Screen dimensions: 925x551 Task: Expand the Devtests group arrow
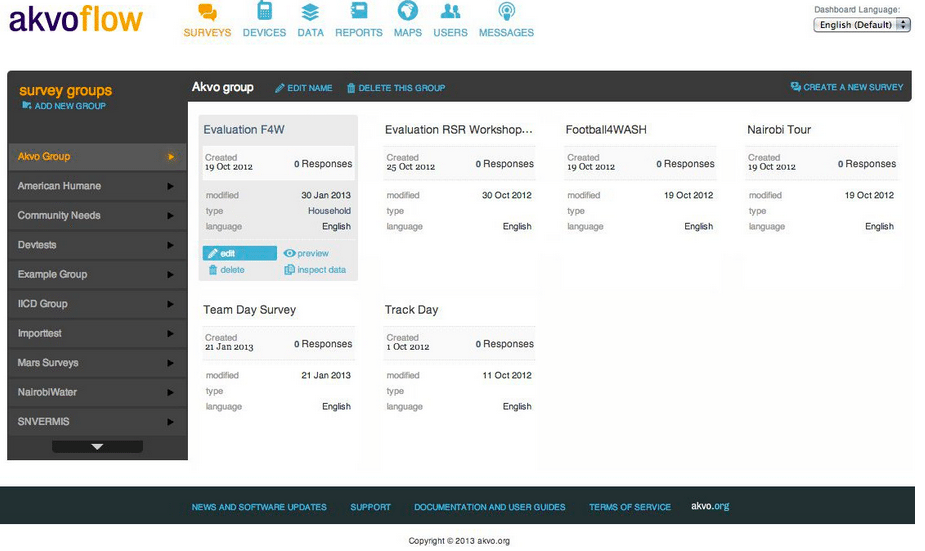coord(170,245)
